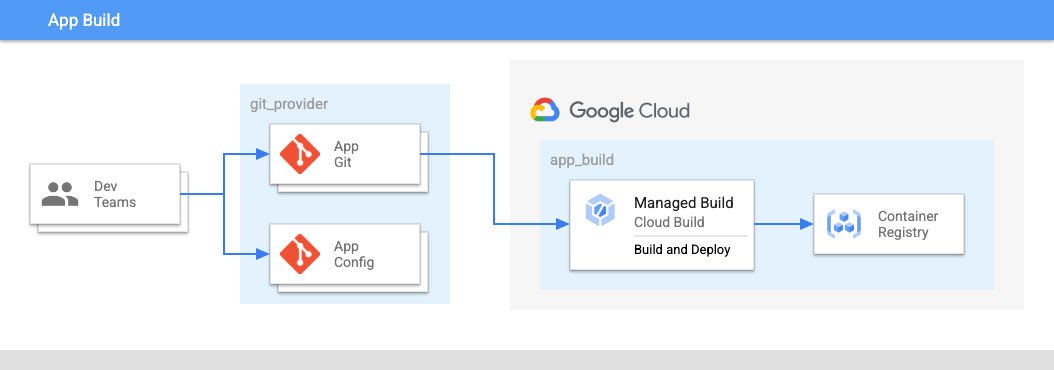Select the Container Registry label
The width and height of the screenshot is (1054, 370).
(908, 225)
